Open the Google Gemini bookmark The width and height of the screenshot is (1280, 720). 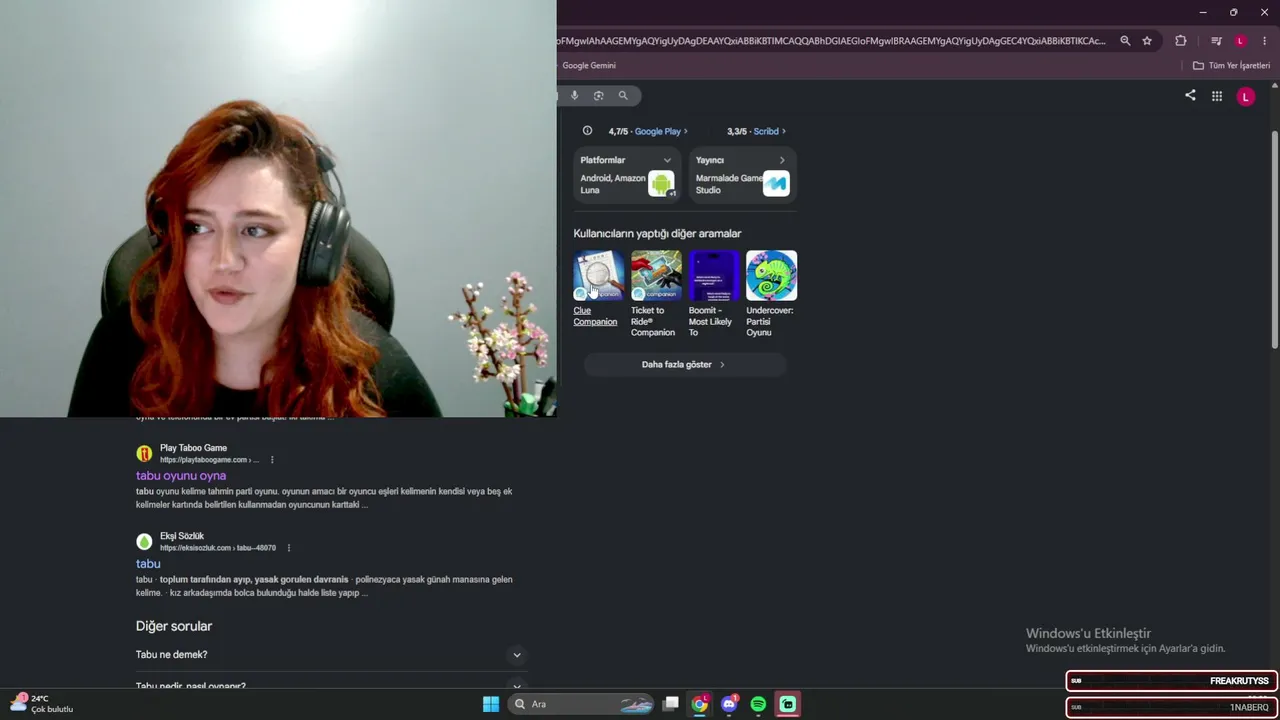click(589, 66)
